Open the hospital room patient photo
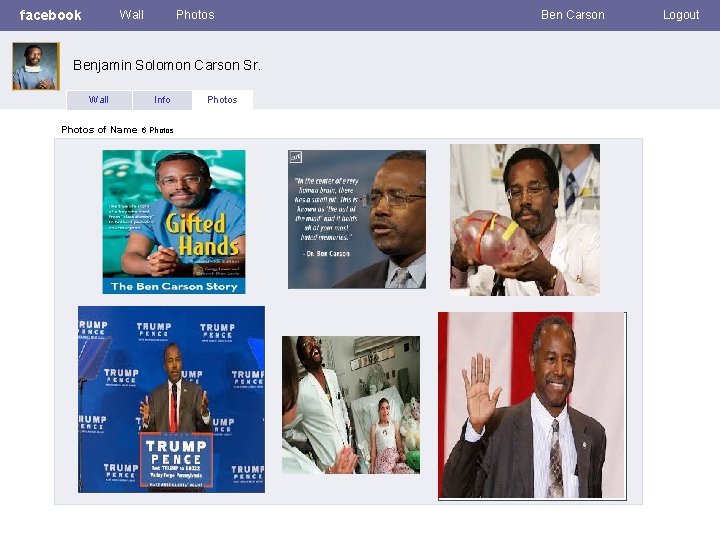Screen dimensions: 720x540 point(351,405)
